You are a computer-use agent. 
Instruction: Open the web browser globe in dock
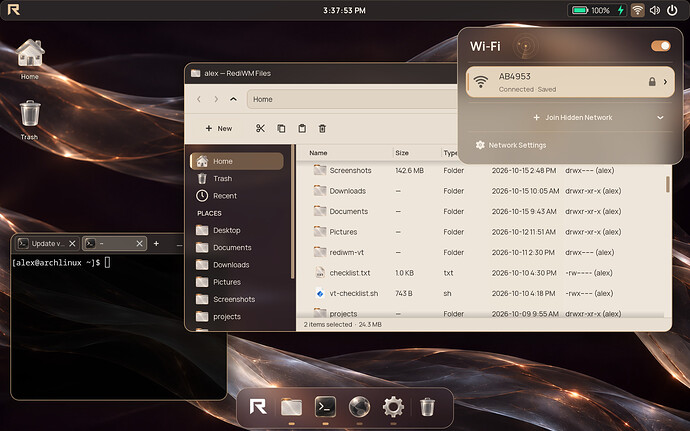(x=359, y=407)
